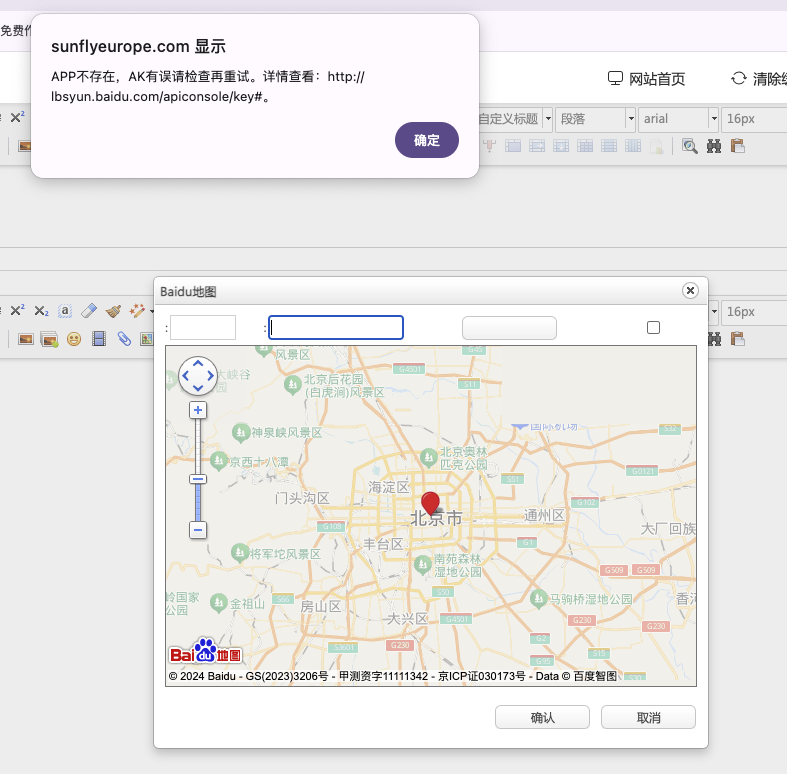
Task: Open the emoticon smiley picker in the lower editor
Action: (x=74, y=339)
